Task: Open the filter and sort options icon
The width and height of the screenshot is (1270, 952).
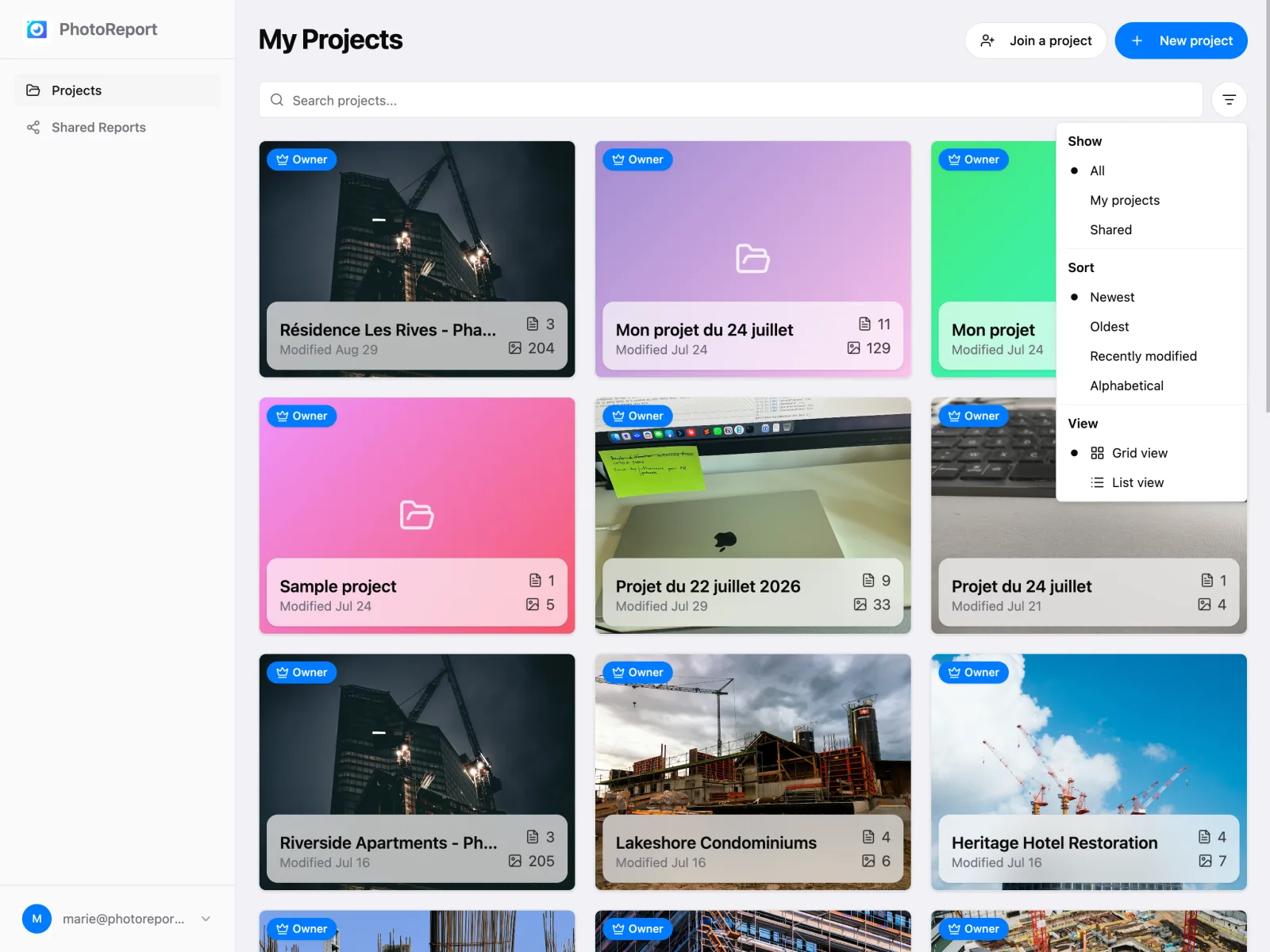Action: coord(1229,100)
